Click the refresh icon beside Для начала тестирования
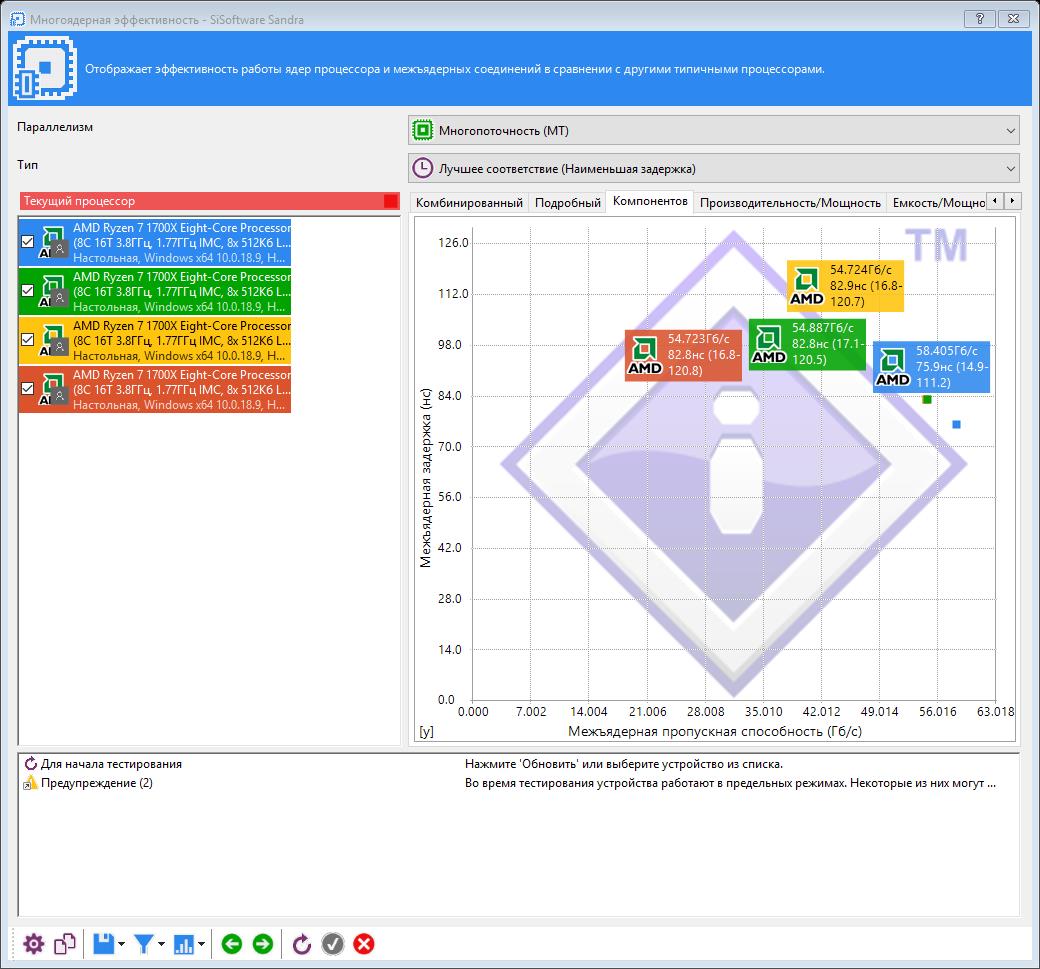 [31, 763]
